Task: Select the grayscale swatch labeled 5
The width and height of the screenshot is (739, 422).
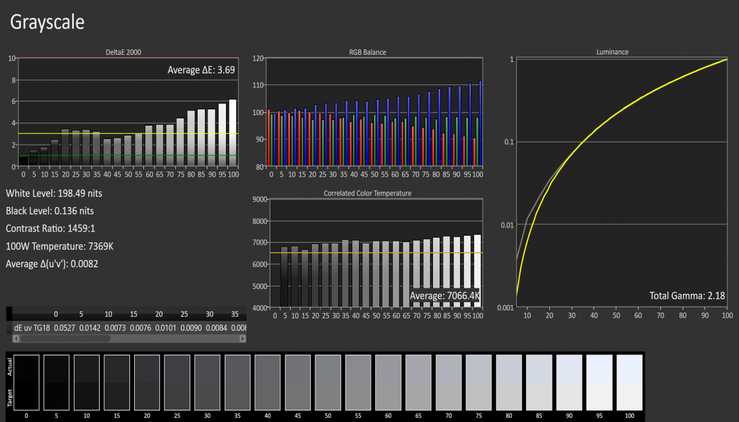Action: click(57, 382)
